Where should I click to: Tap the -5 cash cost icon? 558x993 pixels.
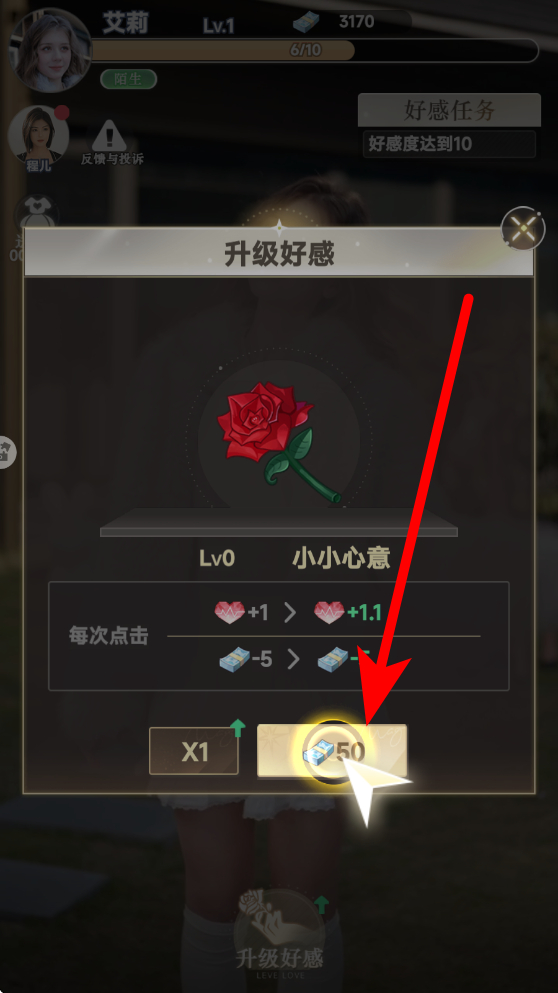[234, 660]
